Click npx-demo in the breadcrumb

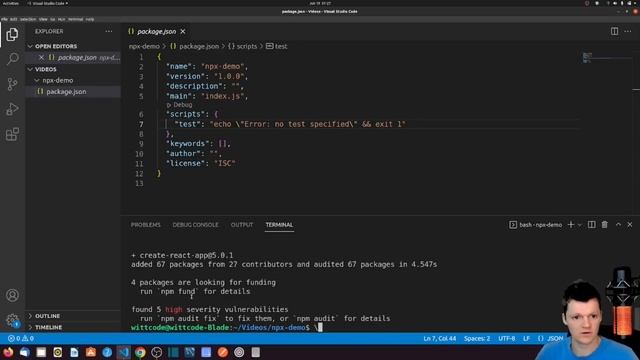pyautogui.click(x=144, y=47)
